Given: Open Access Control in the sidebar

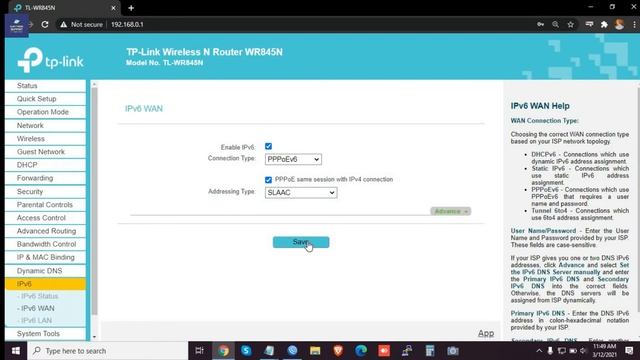Looking at the screenshot, I should click(x=45, y=218).
